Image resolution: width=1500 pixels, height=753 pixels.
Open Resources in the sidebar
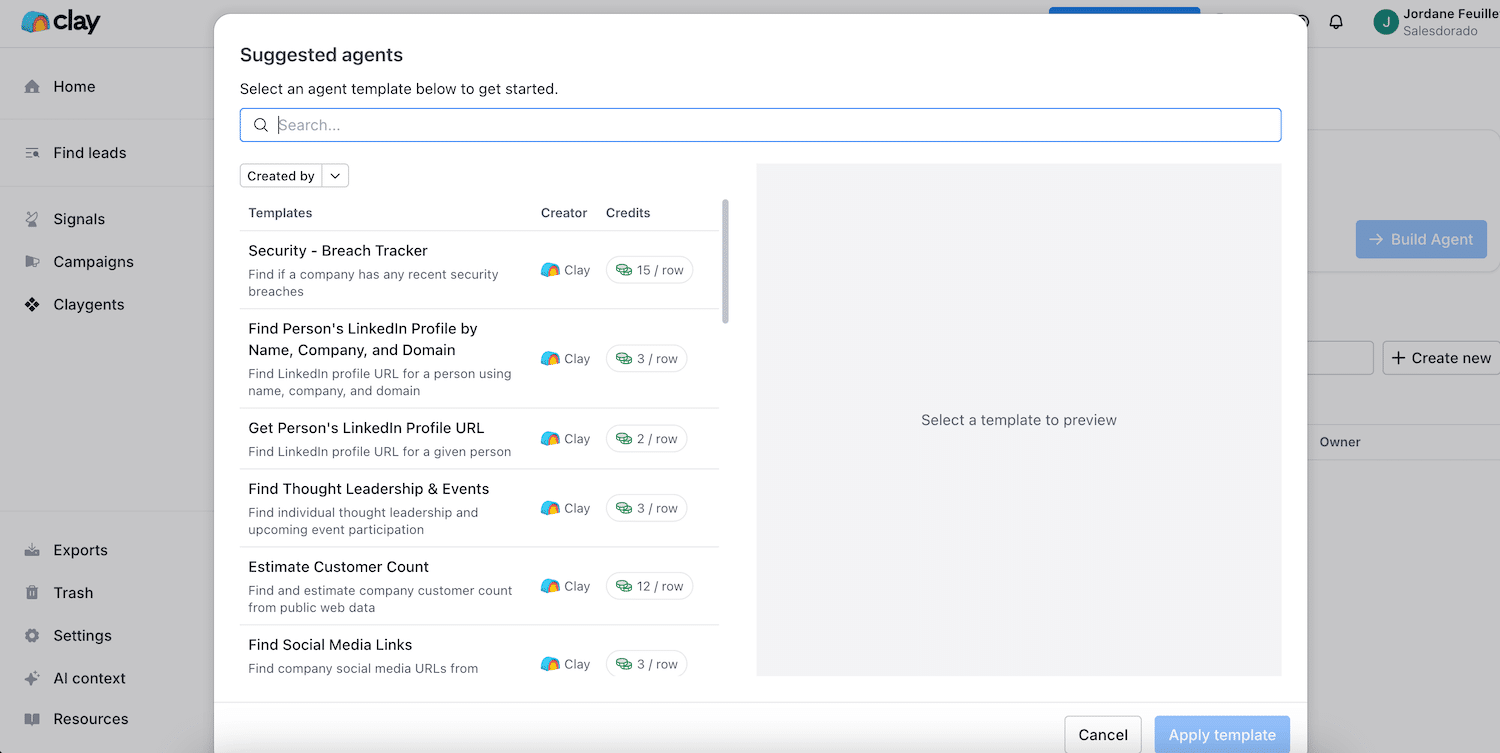[x=90, y=719]
